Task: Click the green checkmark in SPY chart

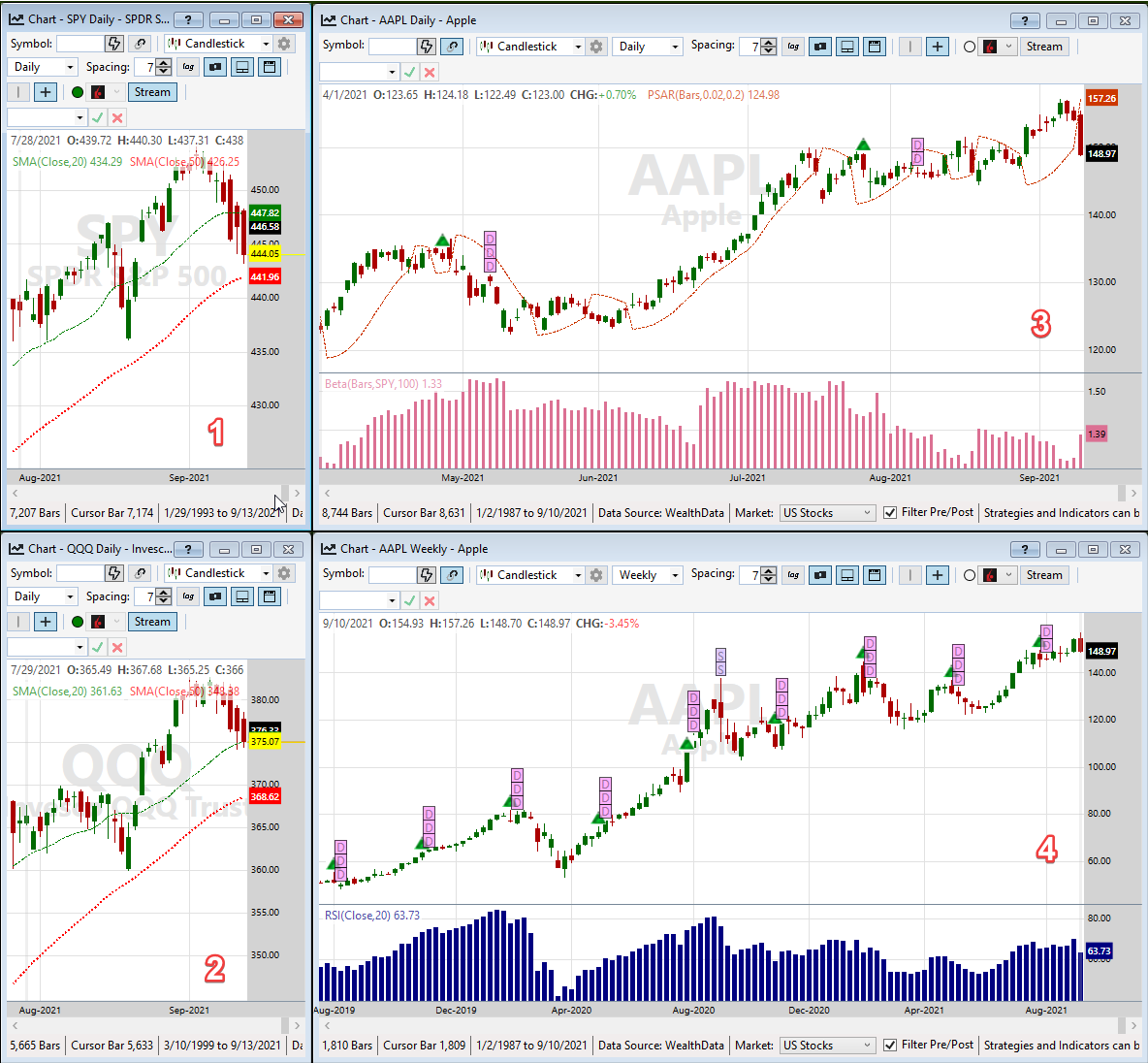Action: [x=97, y=117]
